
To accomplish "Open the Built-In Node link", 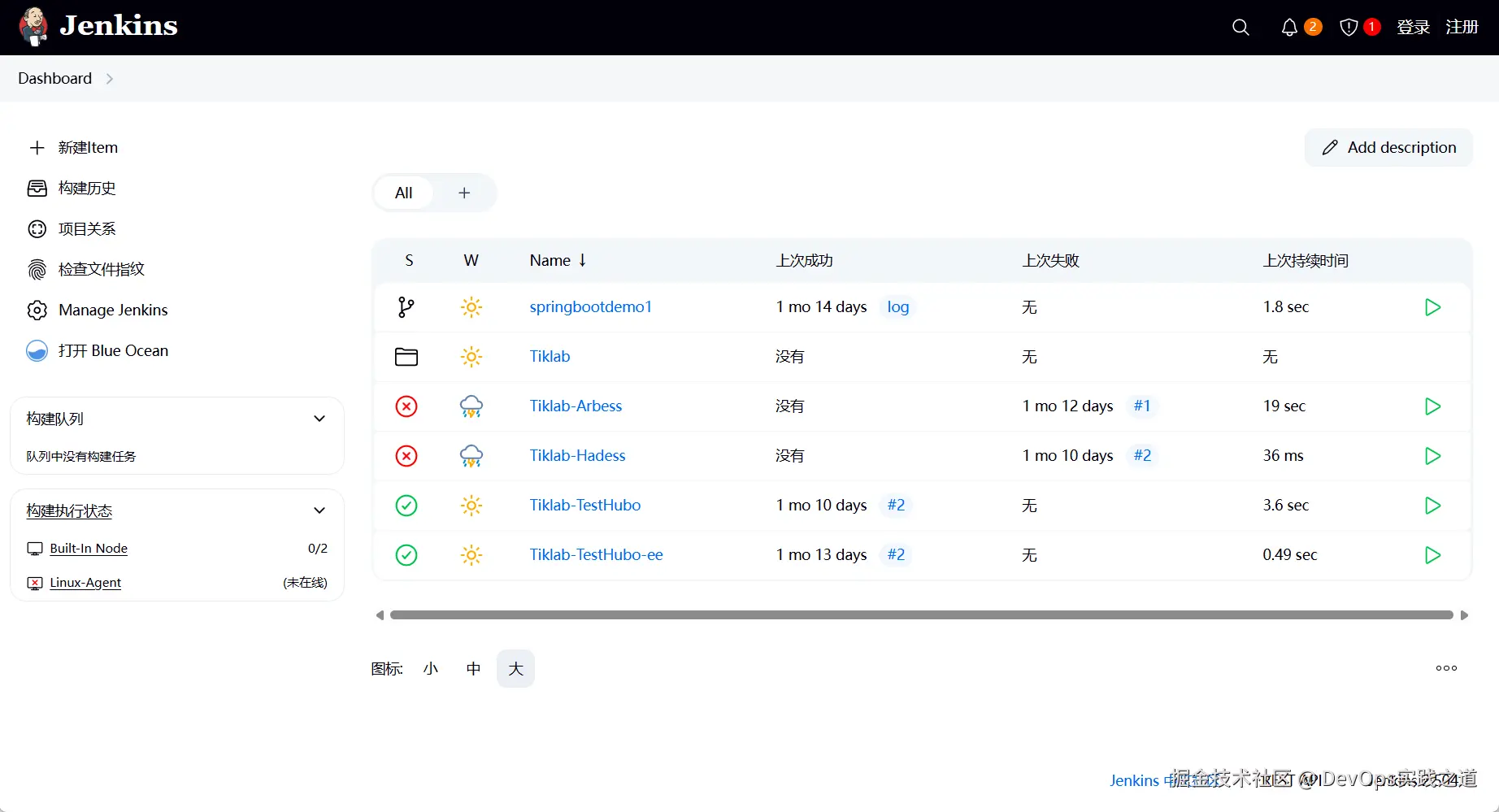I will pyautogui.click(x=89, y=549).
